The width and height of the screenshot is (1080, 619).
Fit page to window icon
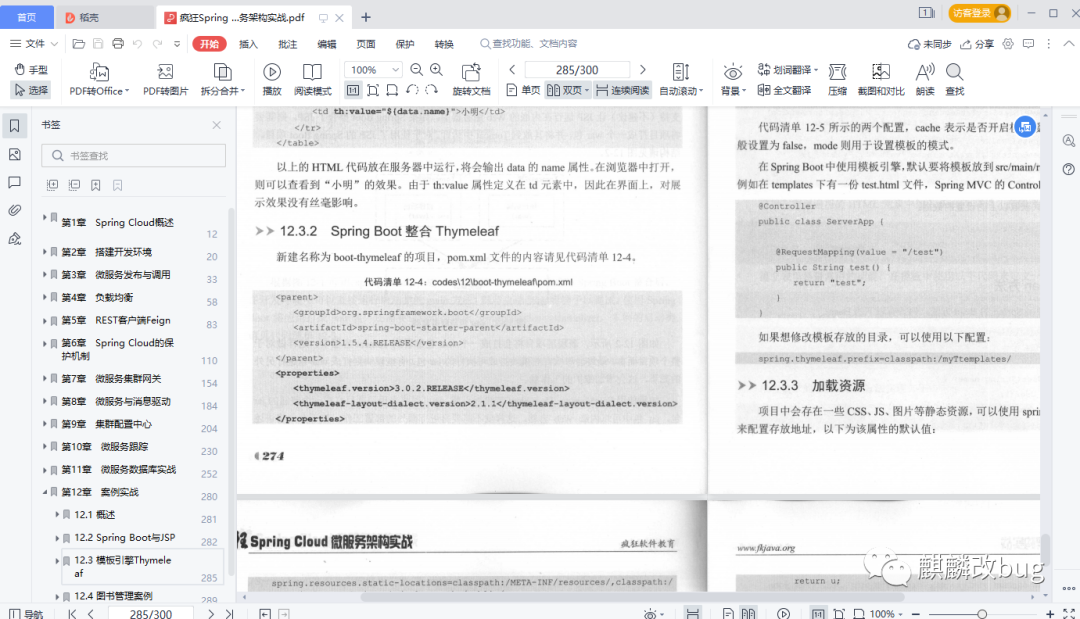coord(373,90)
